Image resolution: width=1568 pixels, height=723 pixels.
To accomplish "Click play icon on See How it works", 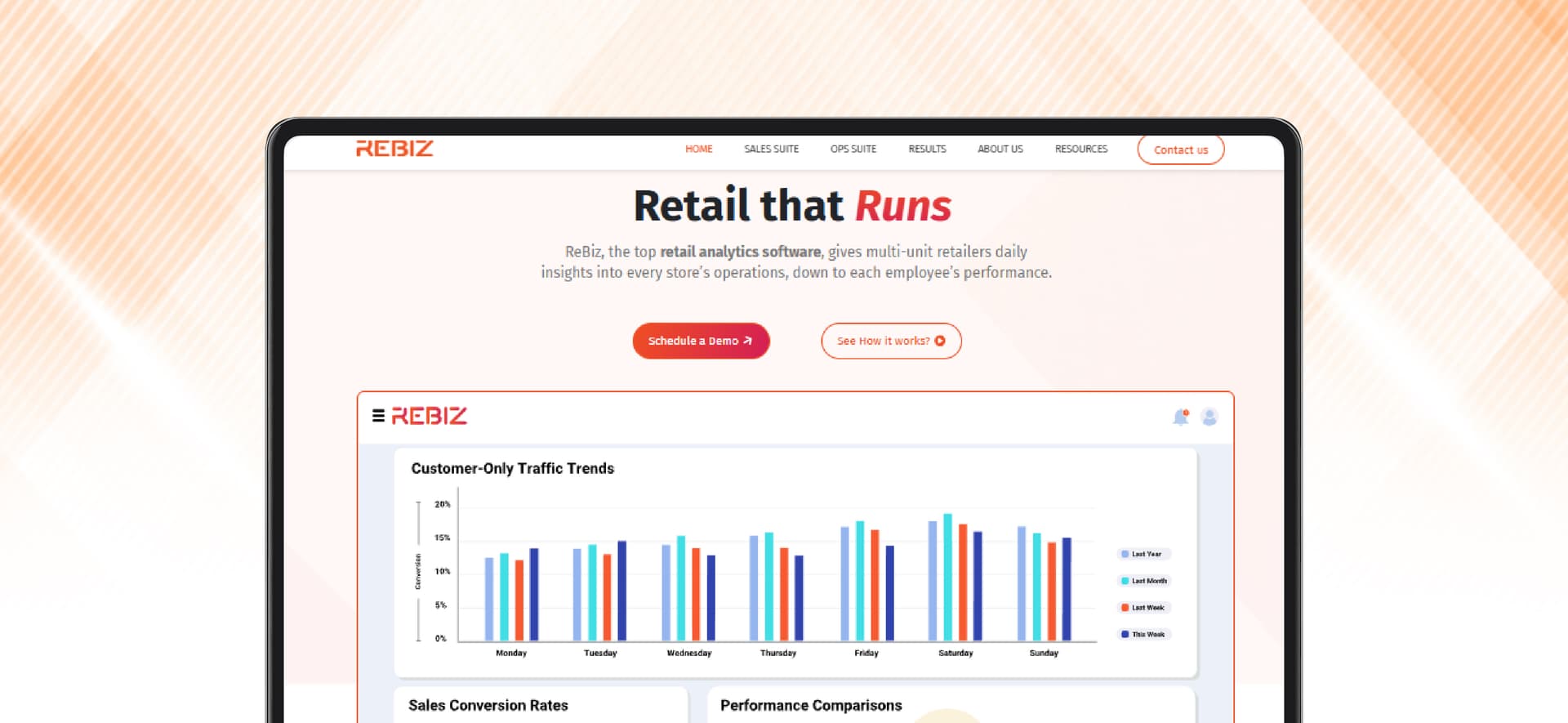I will tap(940, 341).
